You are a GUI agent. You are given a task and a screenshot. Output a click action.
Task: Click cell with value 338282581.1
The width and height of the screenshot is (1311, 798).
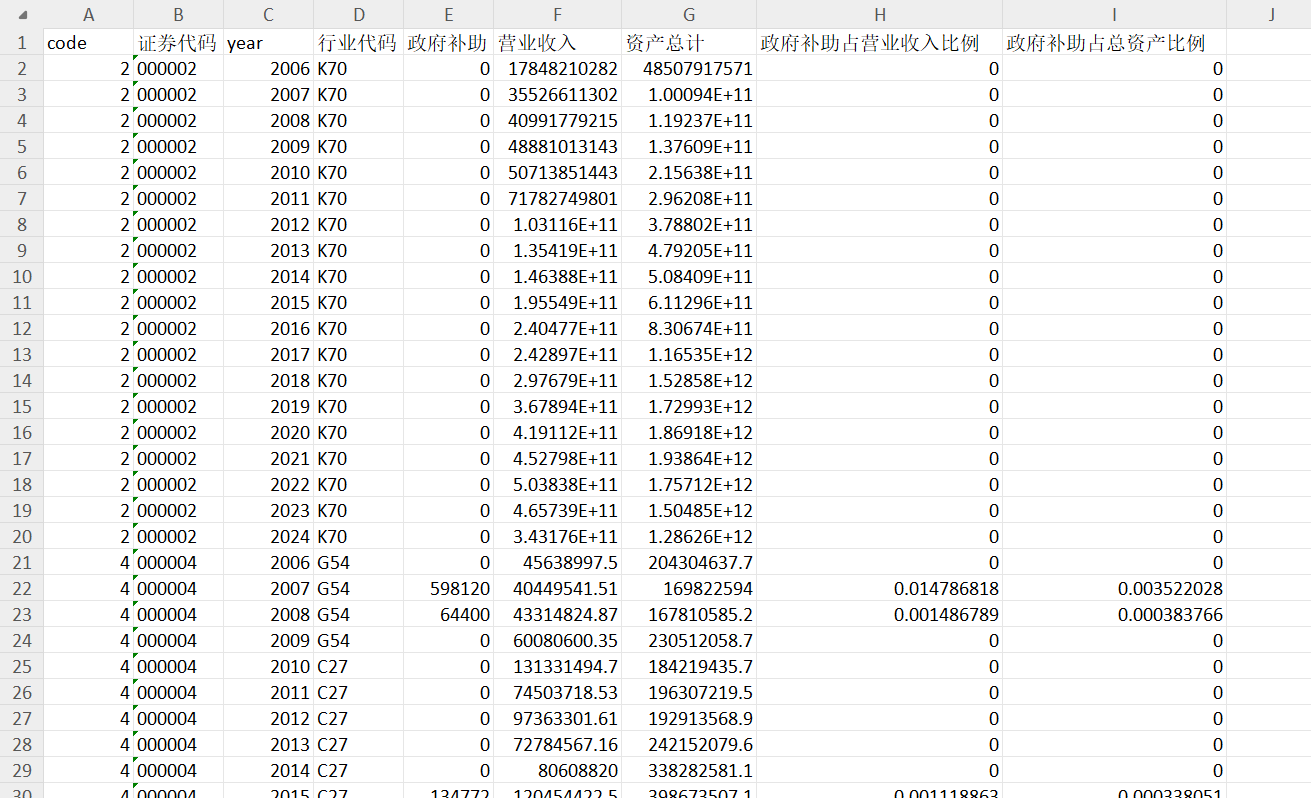click(x=689, y=771)
